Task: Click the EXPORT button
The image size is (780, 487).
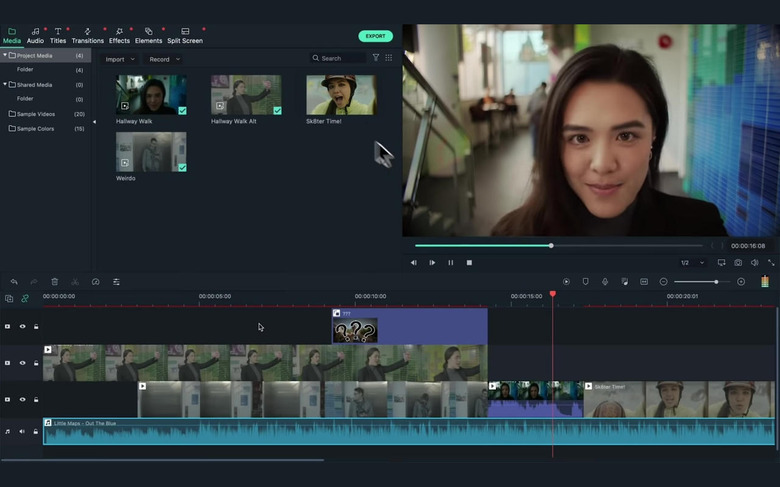Action: [x=376, y=36]
